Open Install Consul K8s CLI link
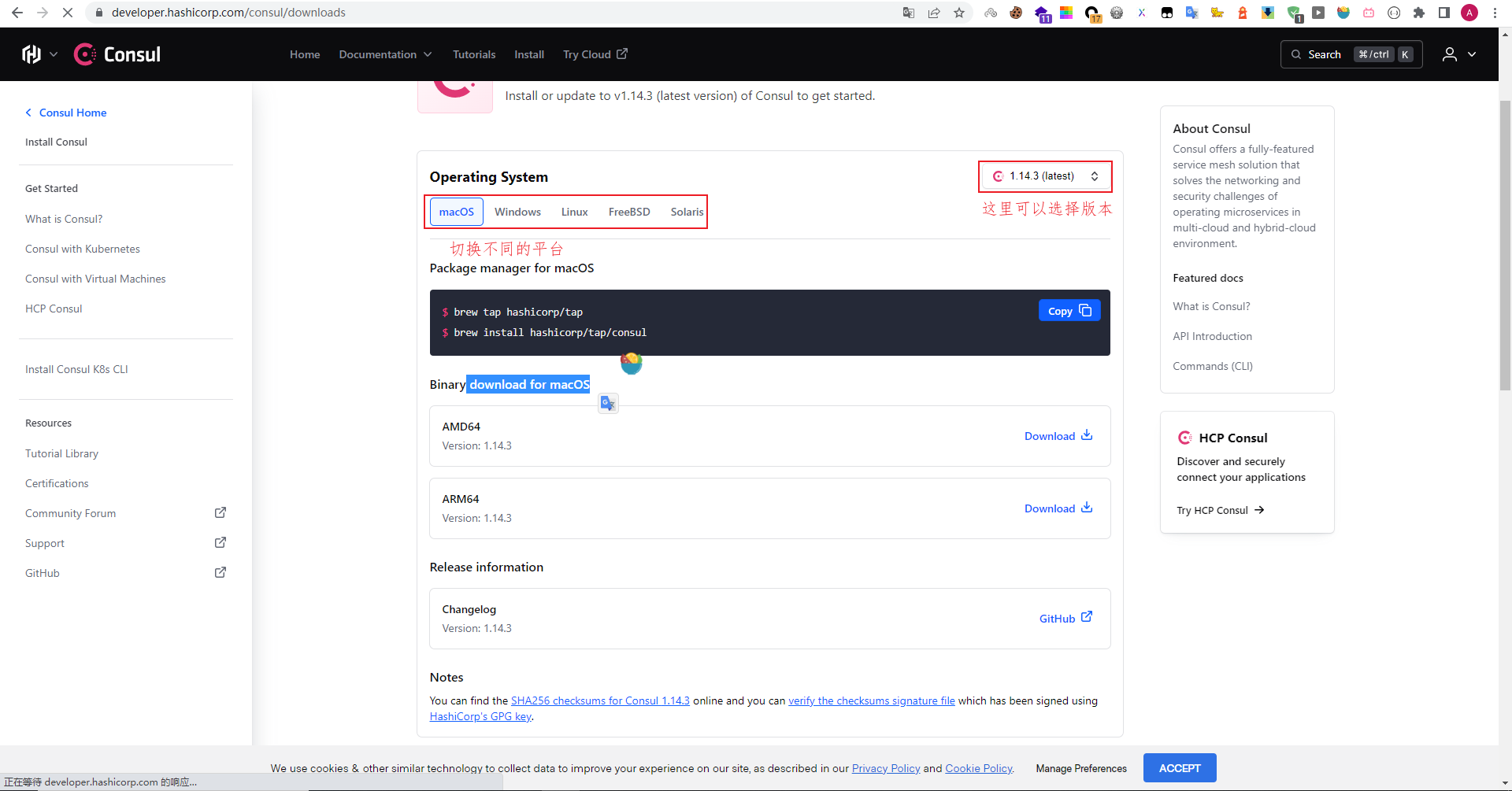The width and height of the screenshot is (1512, 791). click(76, 369)
